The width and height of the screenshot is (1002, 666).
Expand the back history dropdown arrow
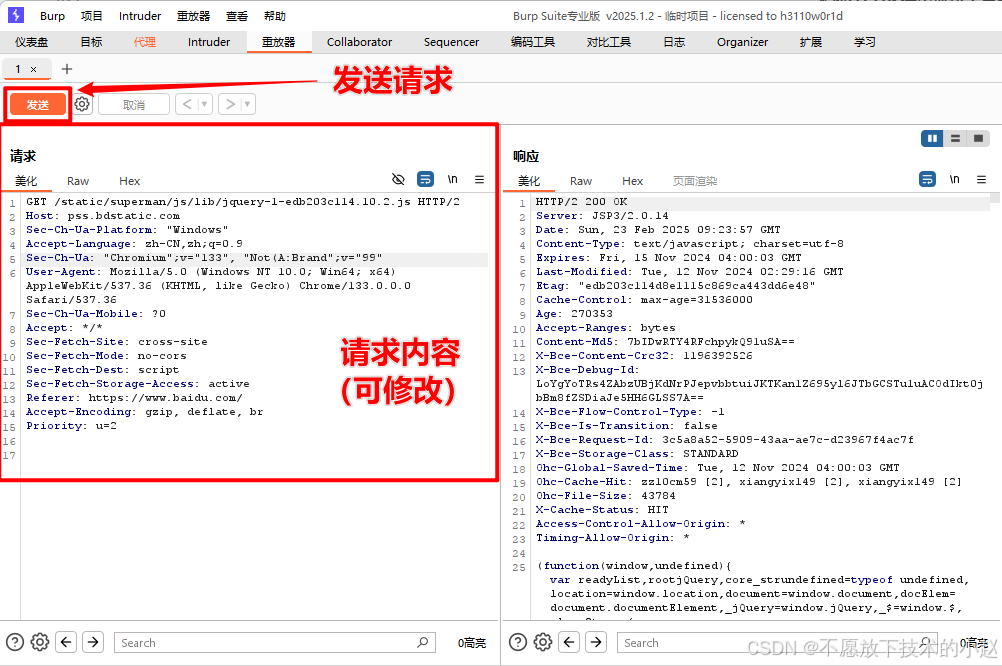(204, 104)
